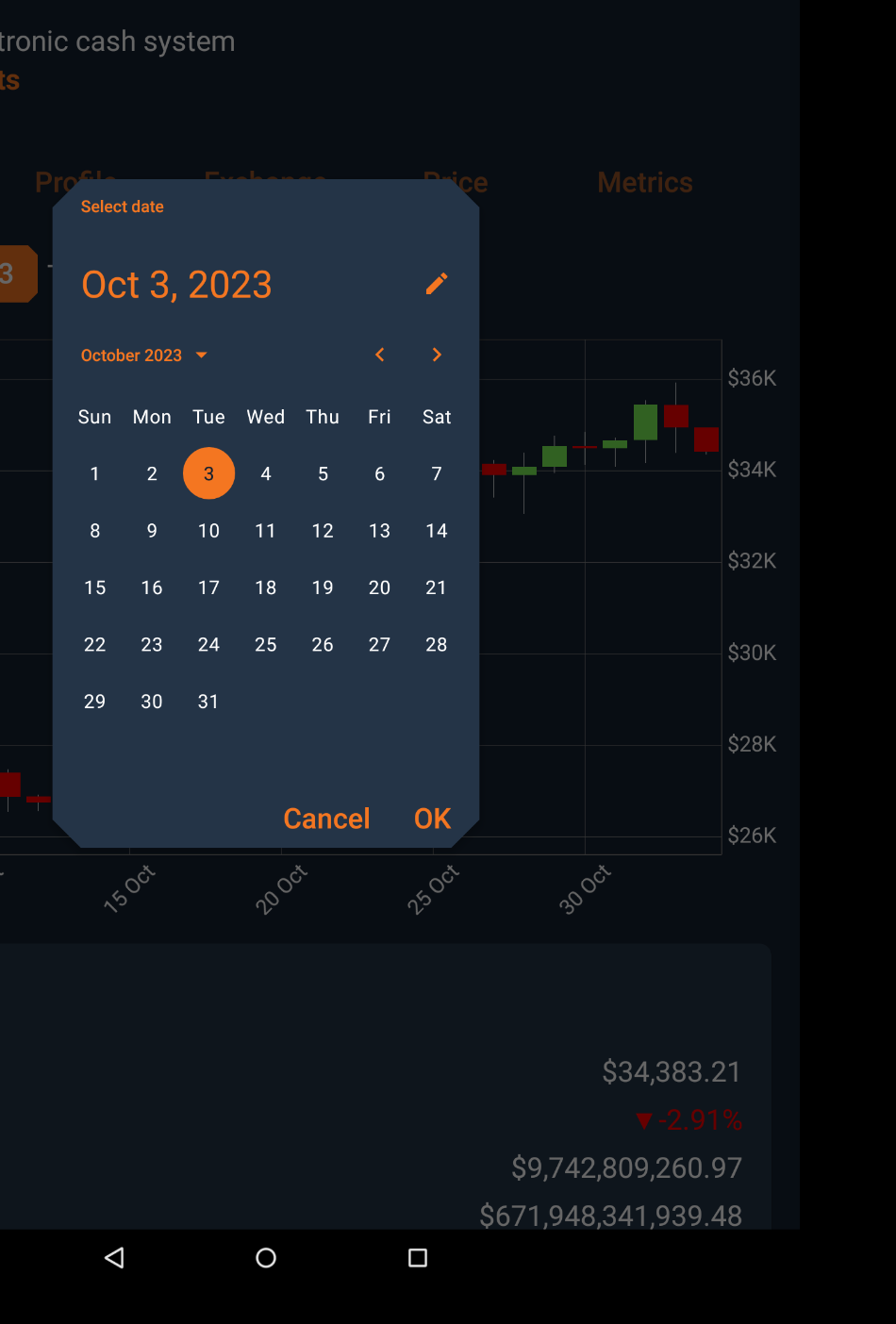Click the price value $34,383.21
Screen dimensions: 896x1324
(x=671, y=1071)
